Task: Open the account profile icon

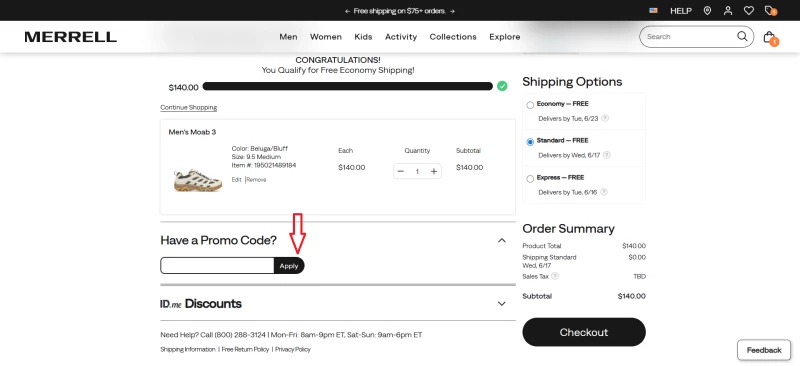Action: 728,10
